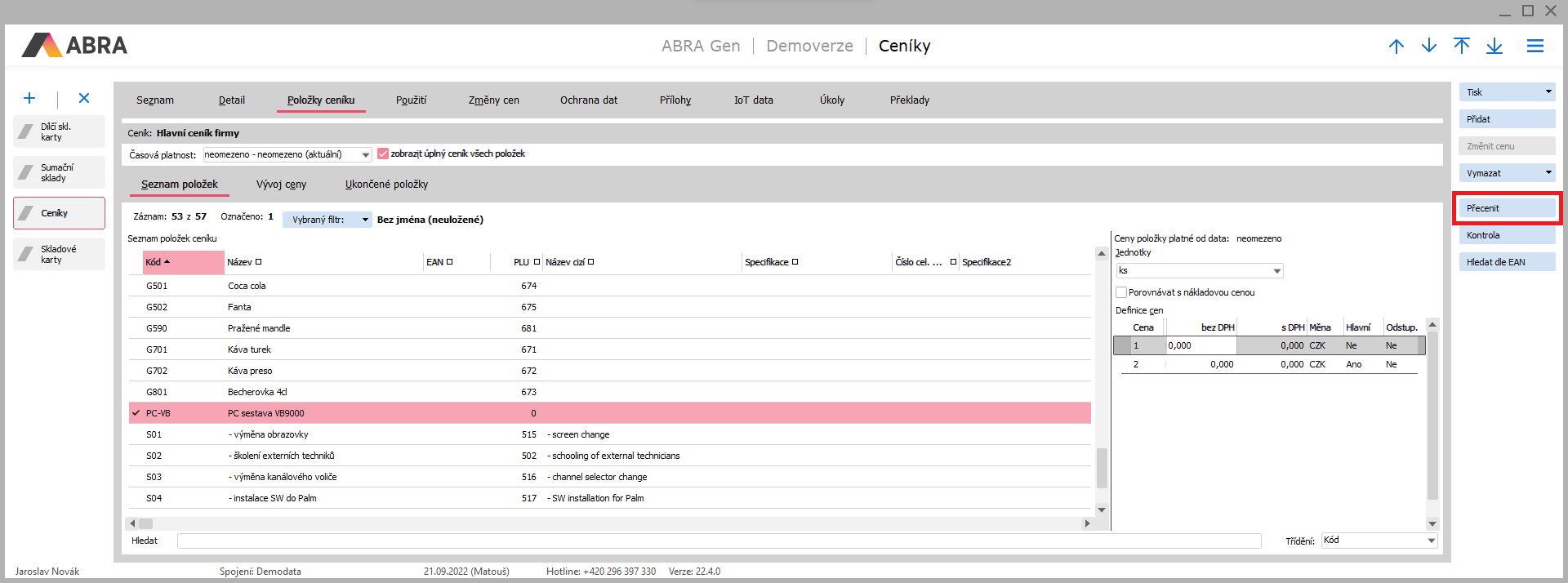Click the Hledat dle EAN button

tap(1507, 262)
